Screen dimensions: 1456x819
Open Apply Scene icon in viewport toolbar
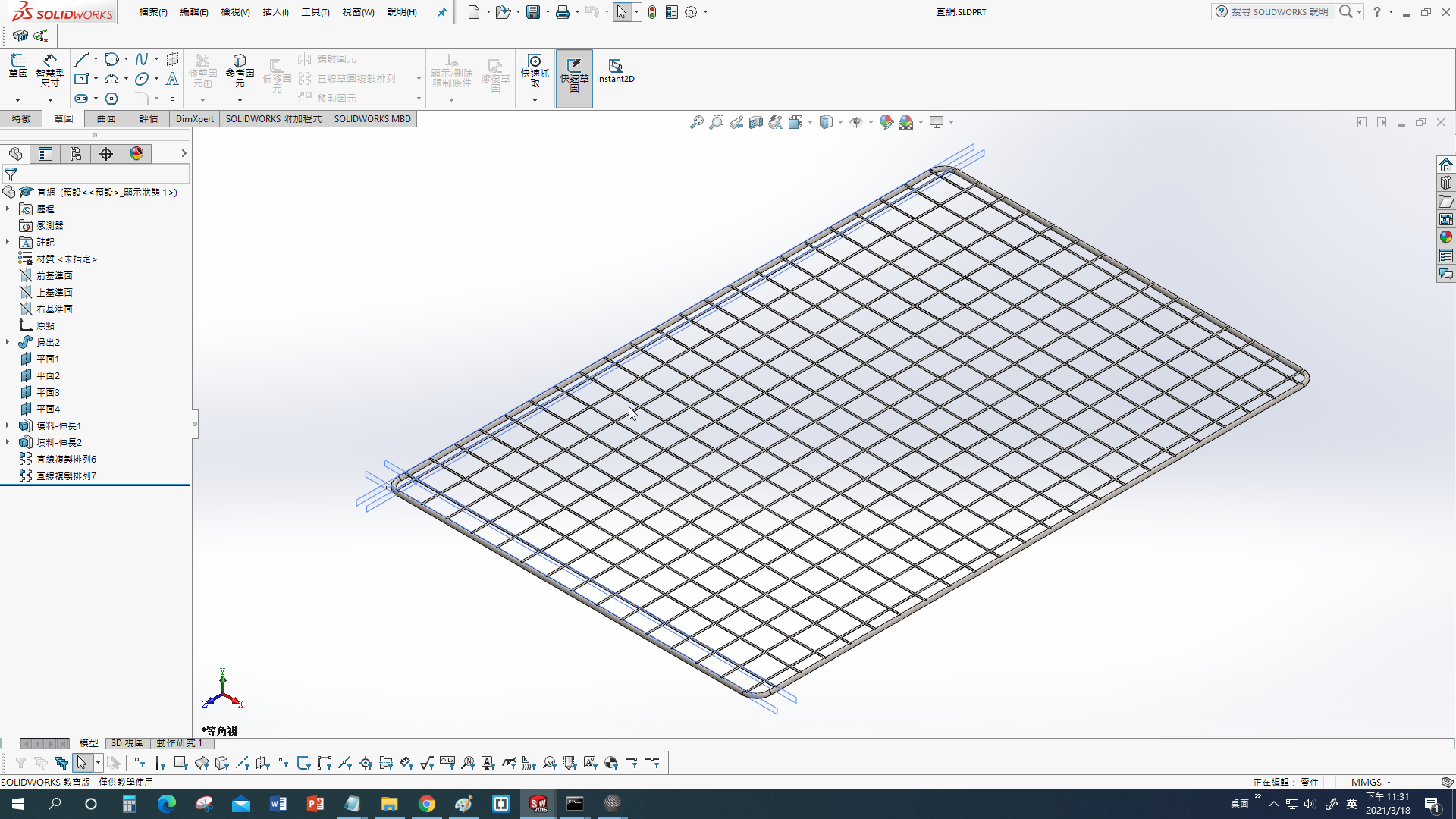(906, 122)
